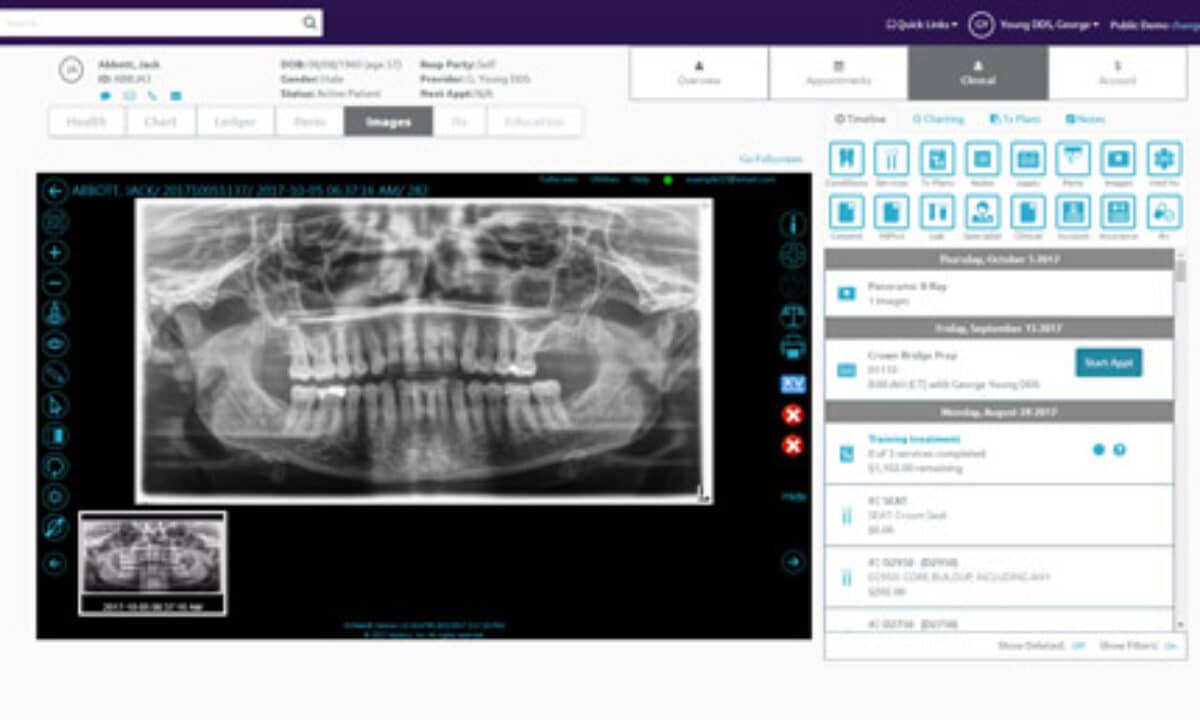Switch to the Chart tab

(160, 122)
